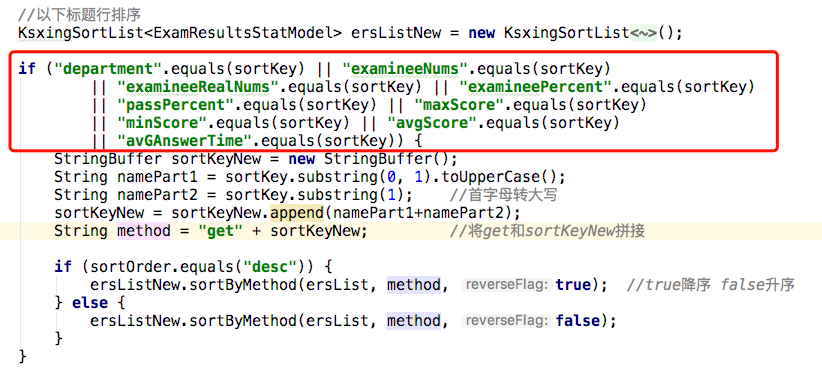Click the "desc" string literal
The image size is (822, 375).
(x=271, y=267)
